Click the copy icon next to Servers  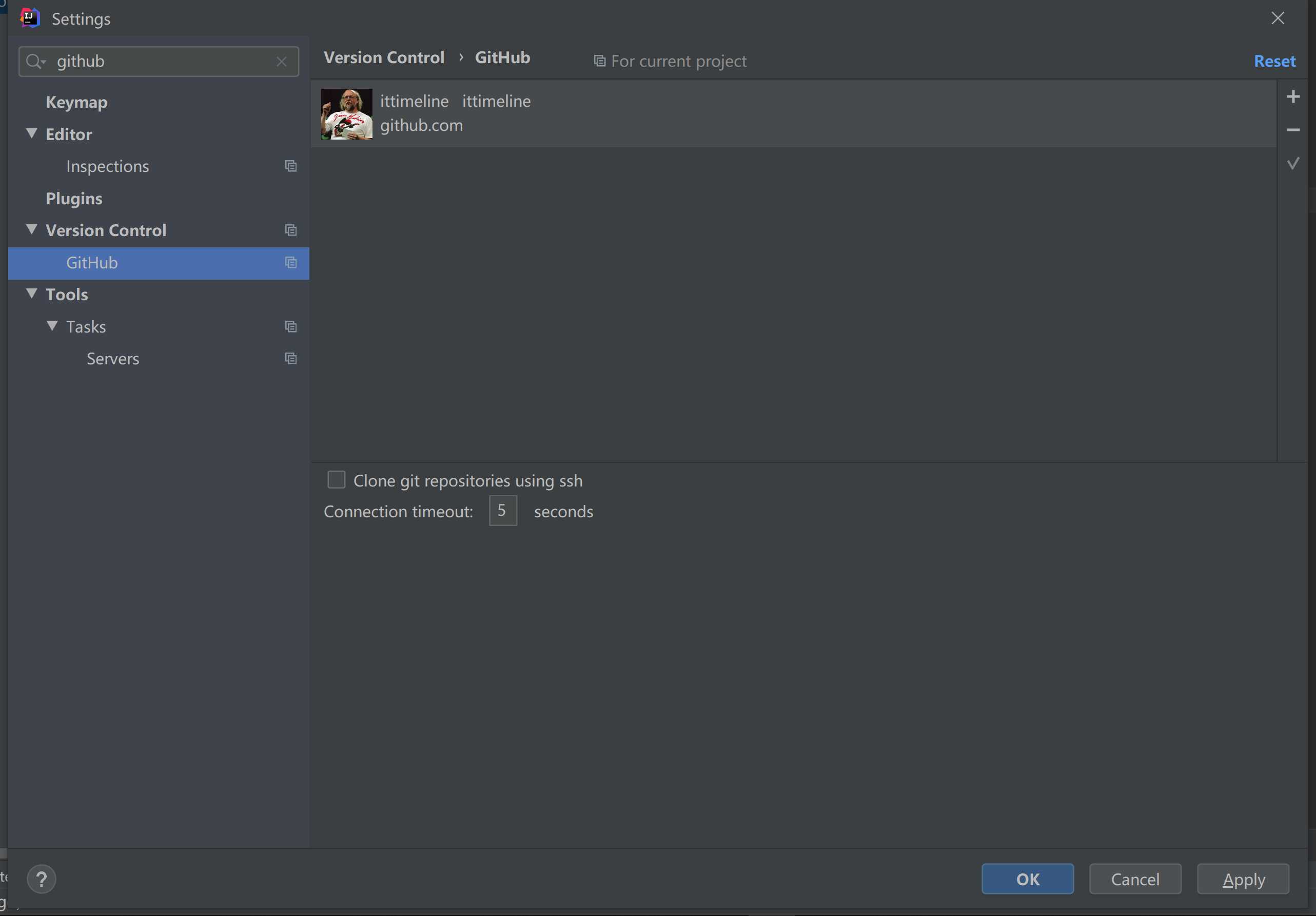click(x=291, y=357)
